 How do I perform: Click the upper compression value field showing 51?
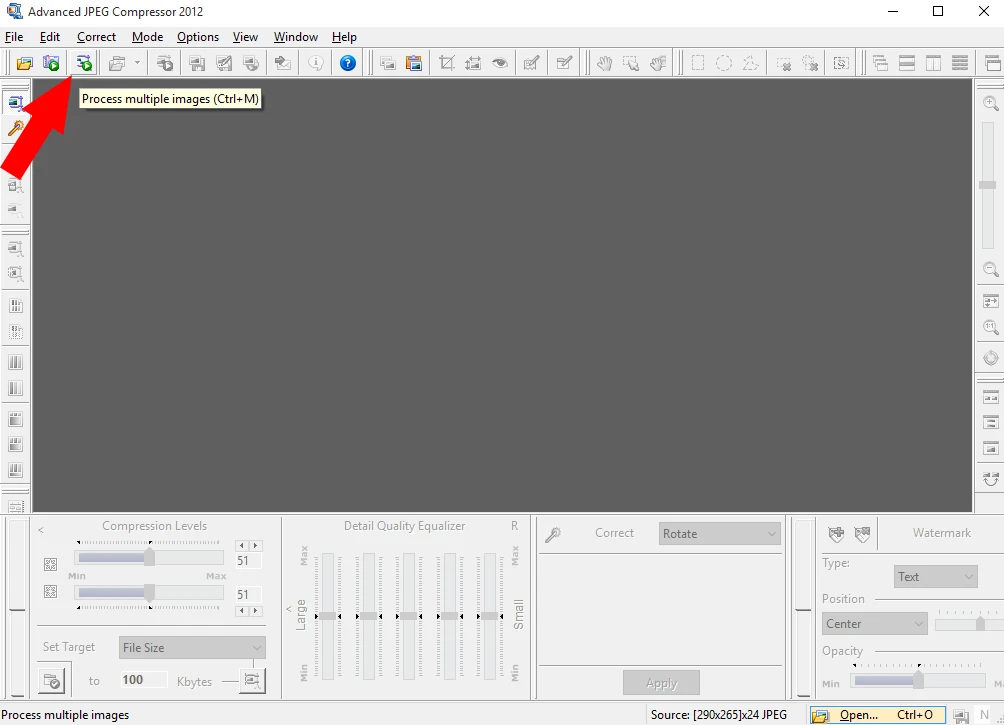(x=248, y=561)
